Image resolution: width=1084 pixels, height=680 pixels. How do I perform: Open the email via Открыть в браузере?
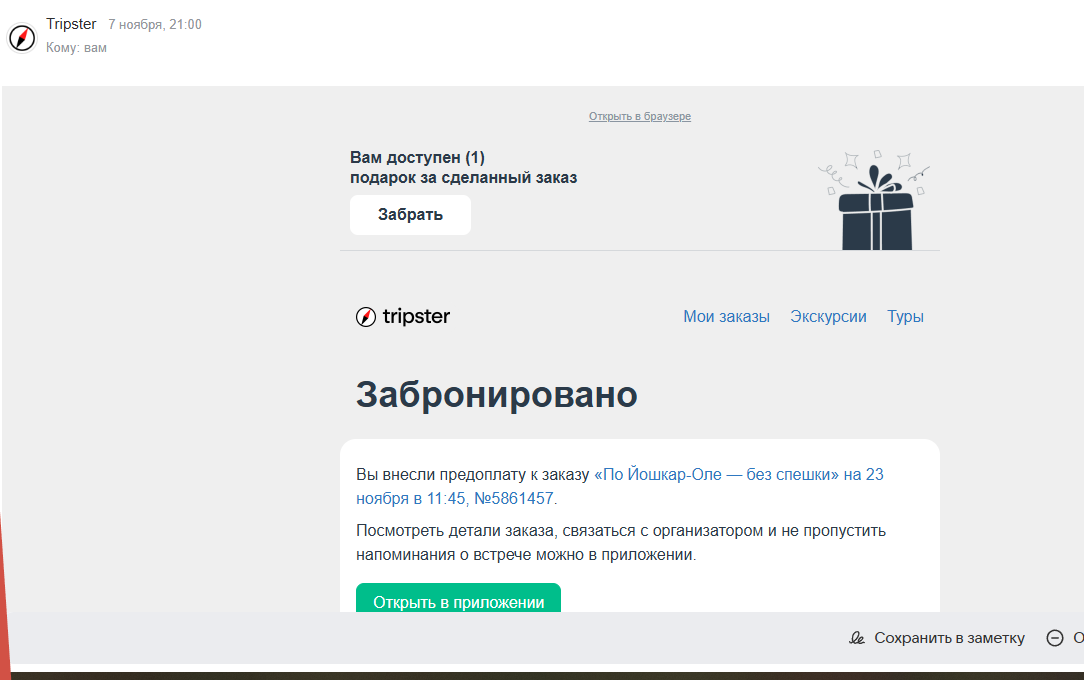639,117
